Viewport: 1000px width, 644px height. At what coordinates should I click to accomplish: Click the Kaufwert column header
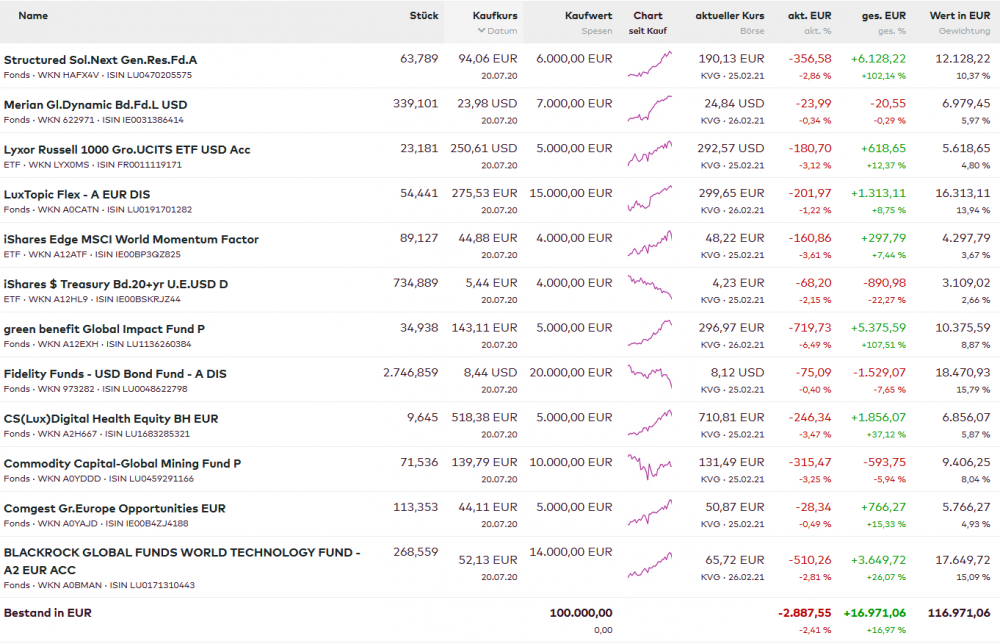pos(588,16)
